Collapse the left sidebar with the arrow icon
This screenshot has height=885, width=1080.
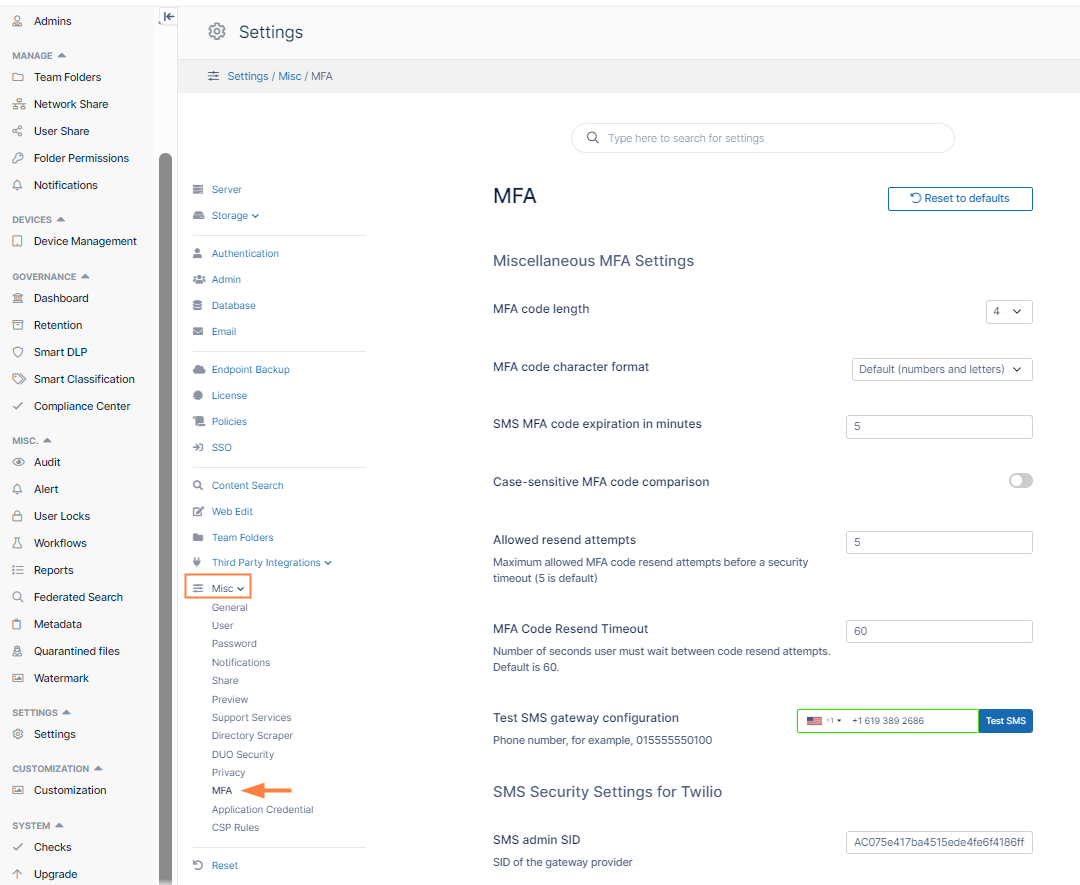tap(168, 17)
